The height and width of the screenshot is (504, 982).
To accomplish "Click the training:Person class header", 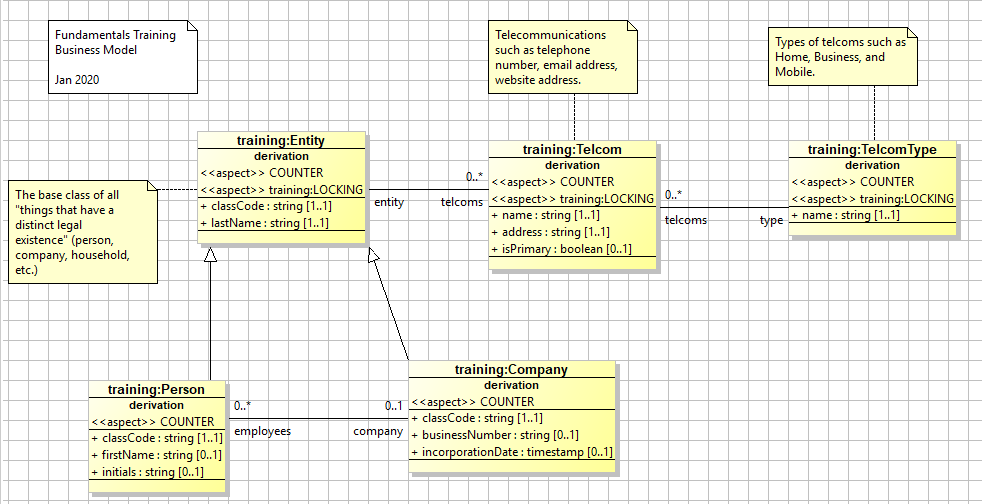I will tap(156, 390).
